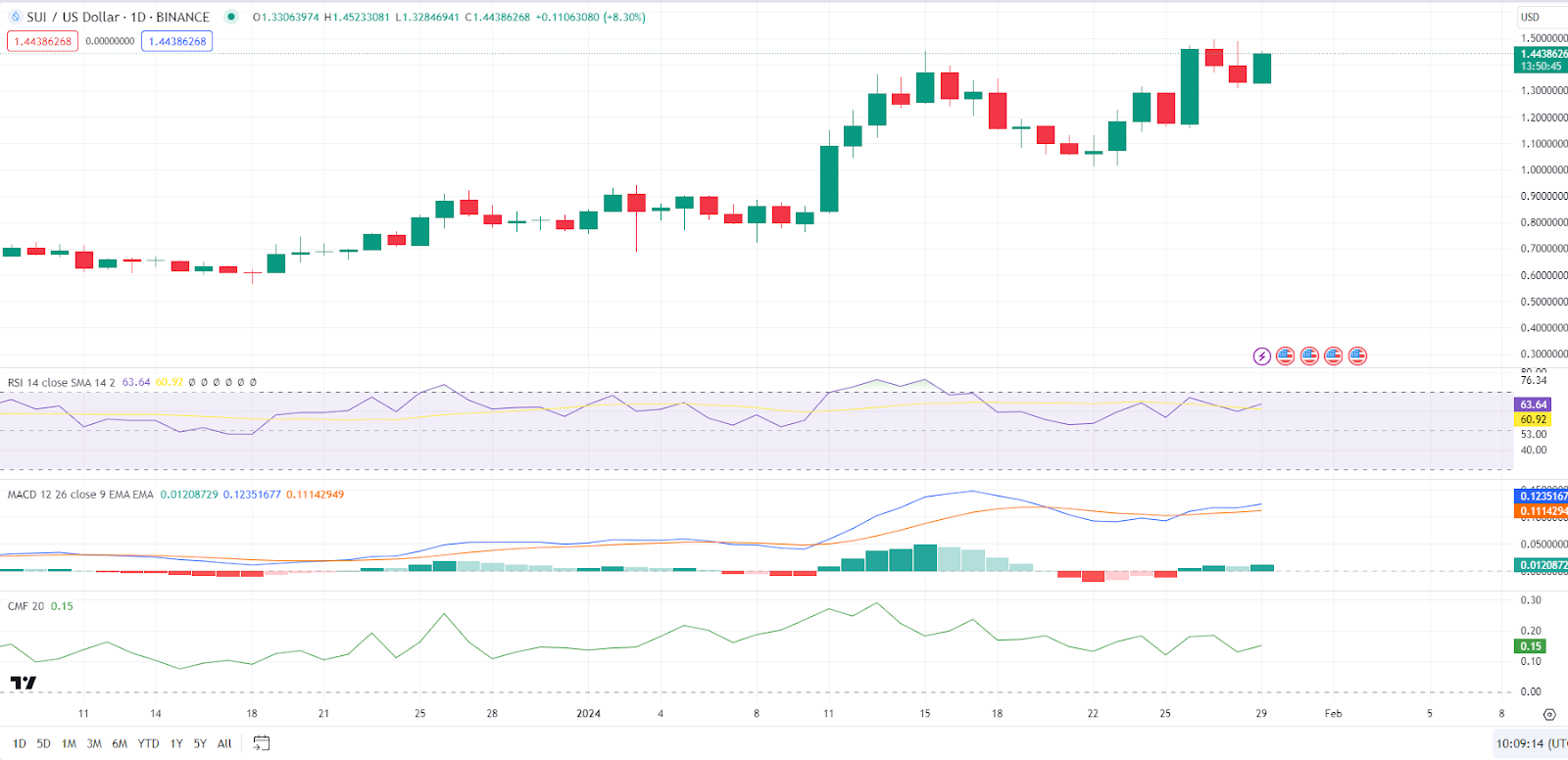Select the 3M time range
This screenshot has width=1568, height=760.
tap(94, 743)
